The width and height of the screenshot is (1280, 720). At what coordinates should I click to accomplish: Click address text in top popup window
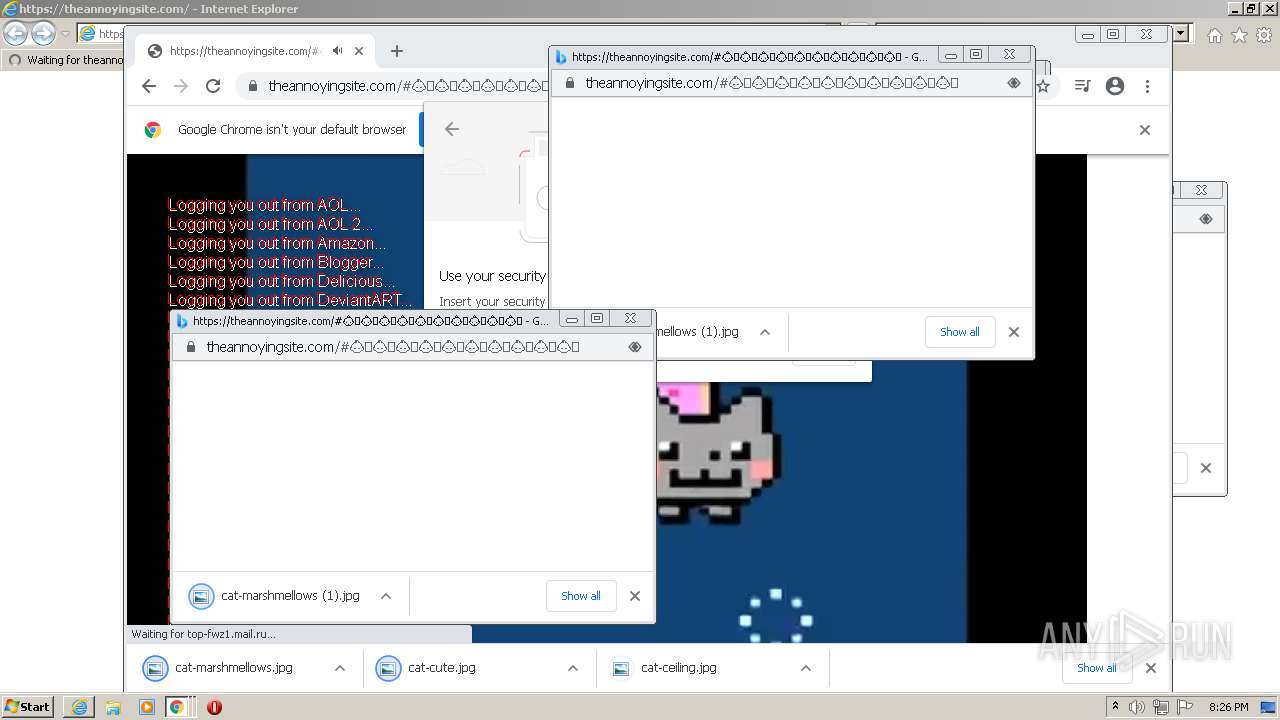[772, 83]
